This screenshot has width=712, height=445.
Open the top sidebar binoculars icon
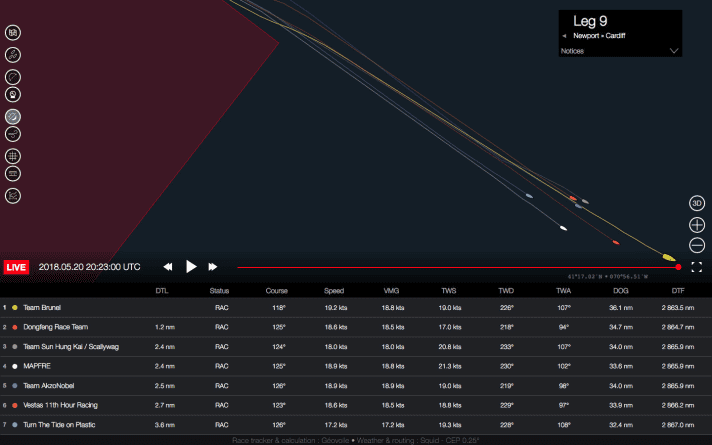click(x=14, y=33)
